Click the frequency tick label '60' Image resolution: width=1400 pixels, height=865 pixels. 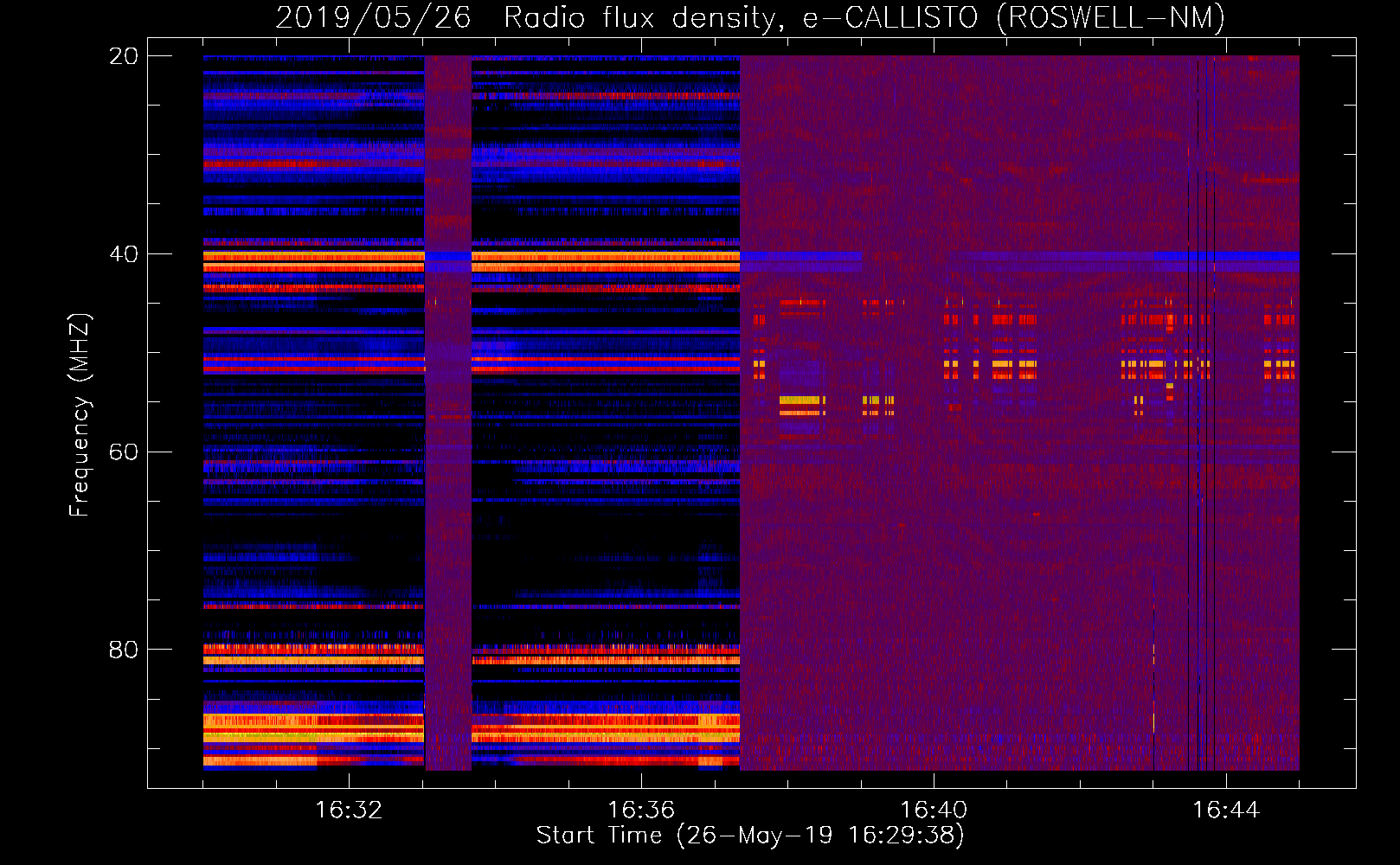[124, 452]
